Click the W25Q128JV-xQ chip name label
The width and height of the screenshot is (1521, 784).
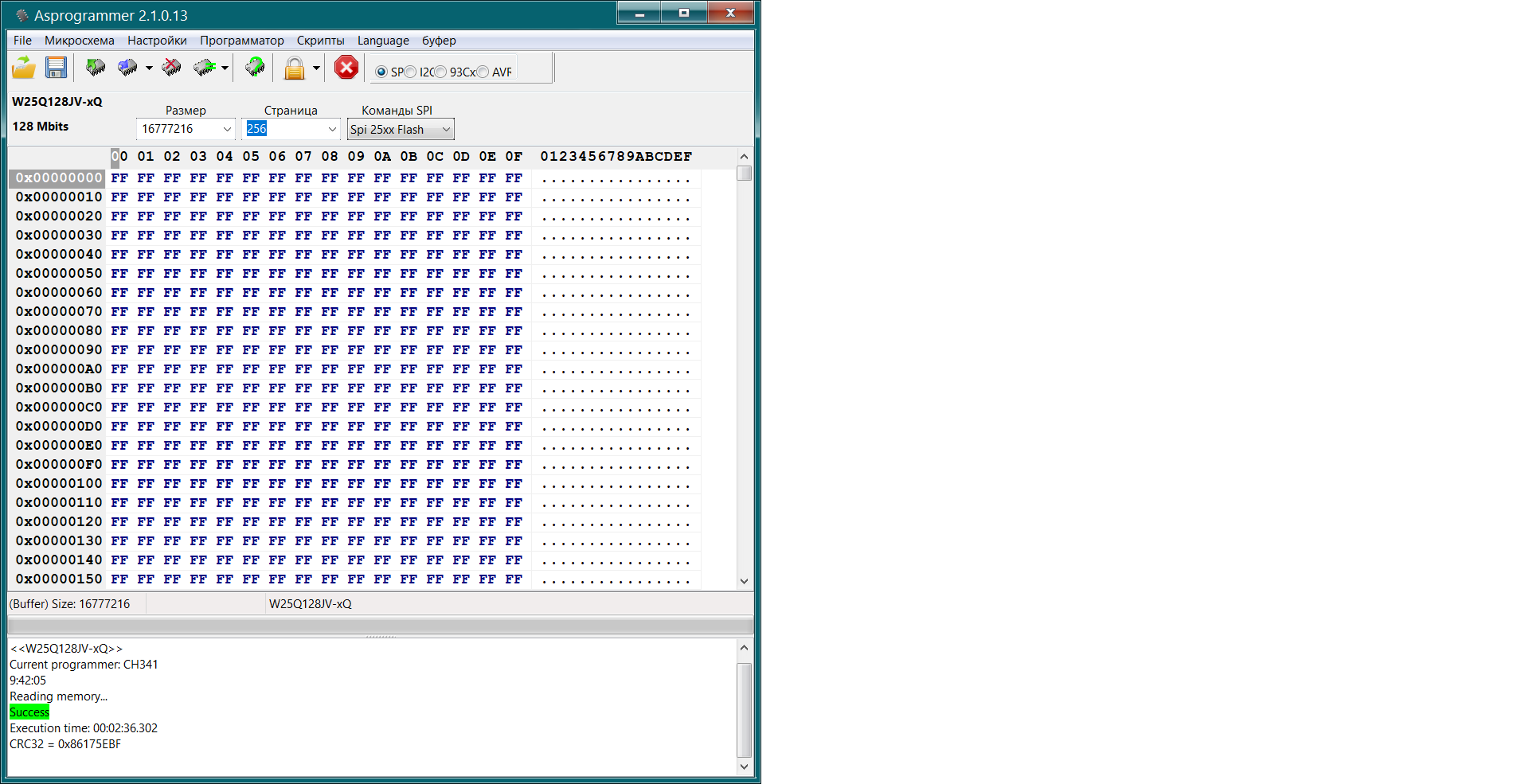tap(57, 102)
